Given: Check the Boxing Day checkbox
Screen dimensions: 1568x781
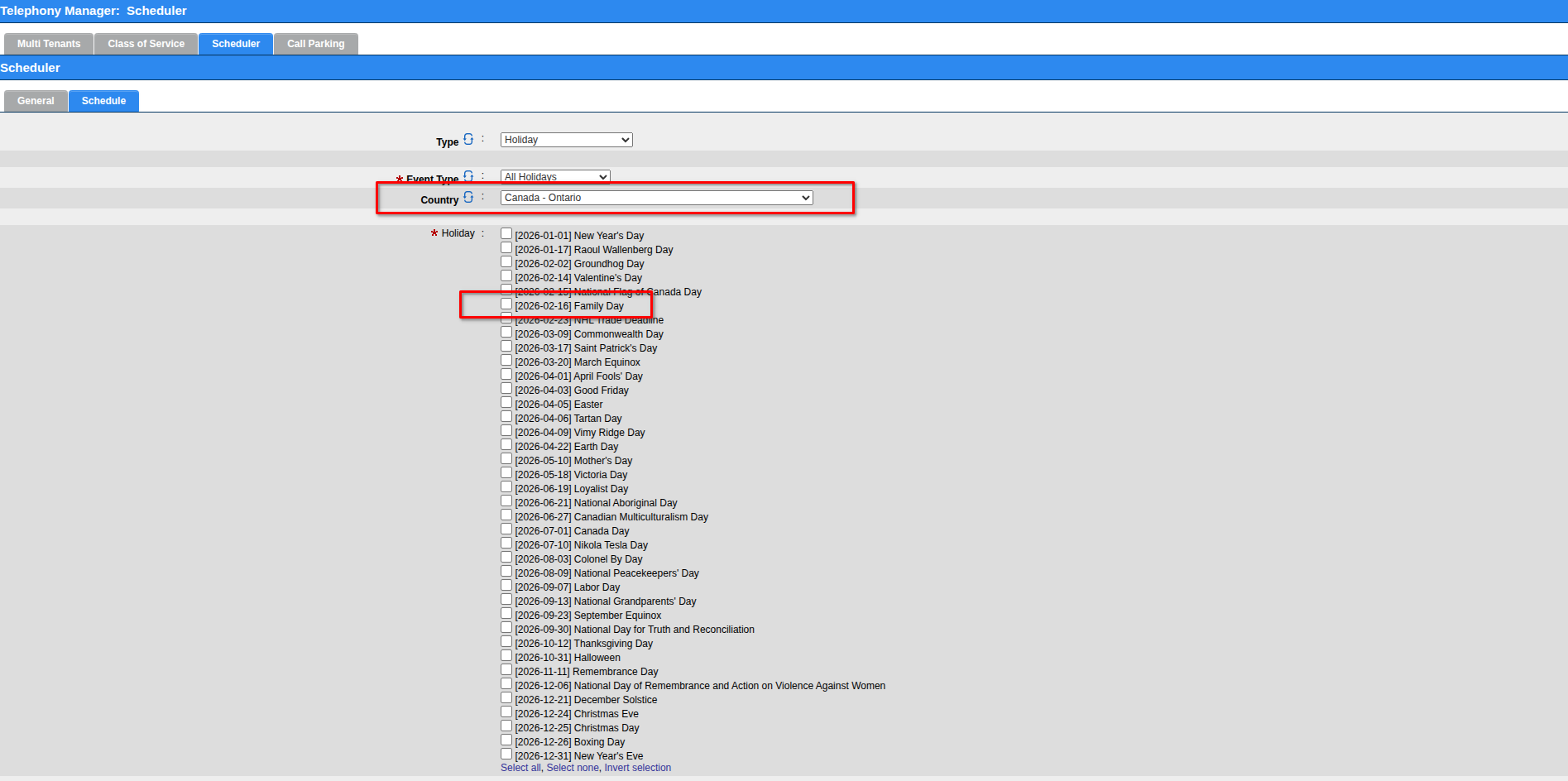Looking at the screenshot, I should (x=506, y=740).
